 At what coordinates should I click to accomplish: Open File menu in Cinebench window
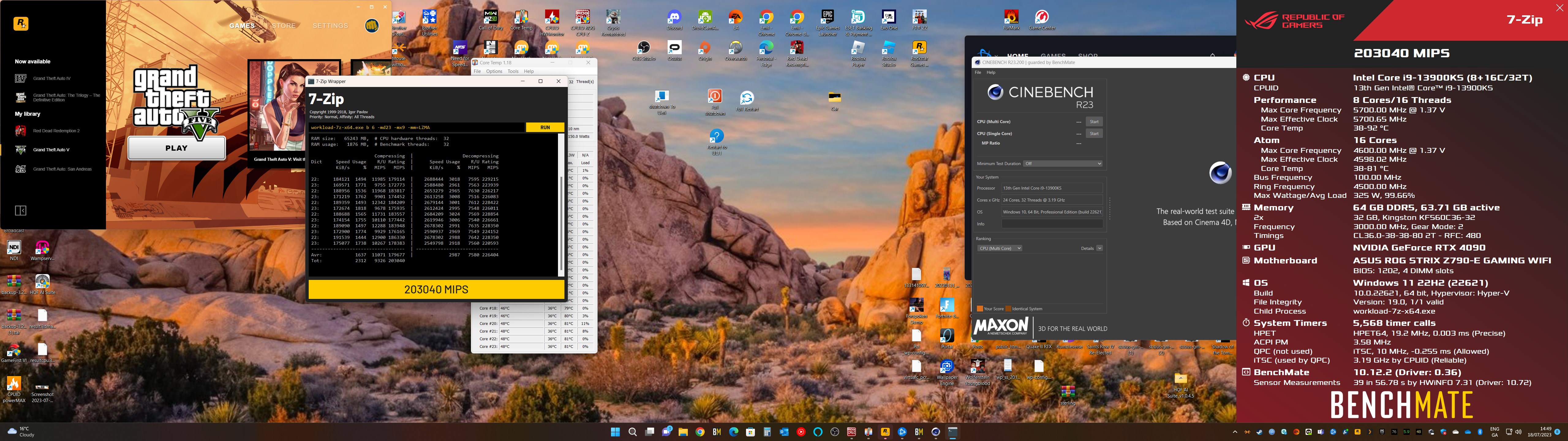tap(978, 73)
